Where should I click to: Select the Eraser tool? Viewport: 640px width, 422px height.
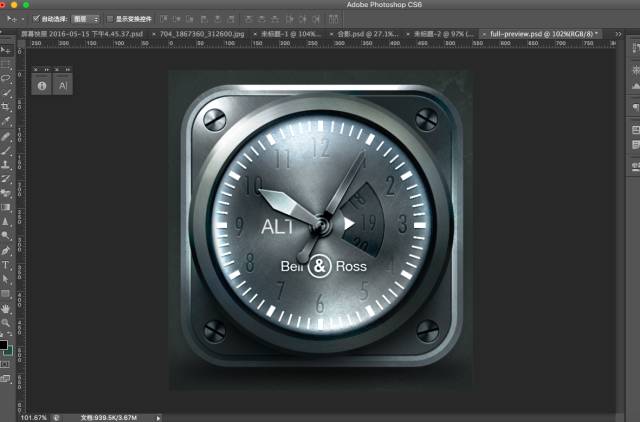5,193
